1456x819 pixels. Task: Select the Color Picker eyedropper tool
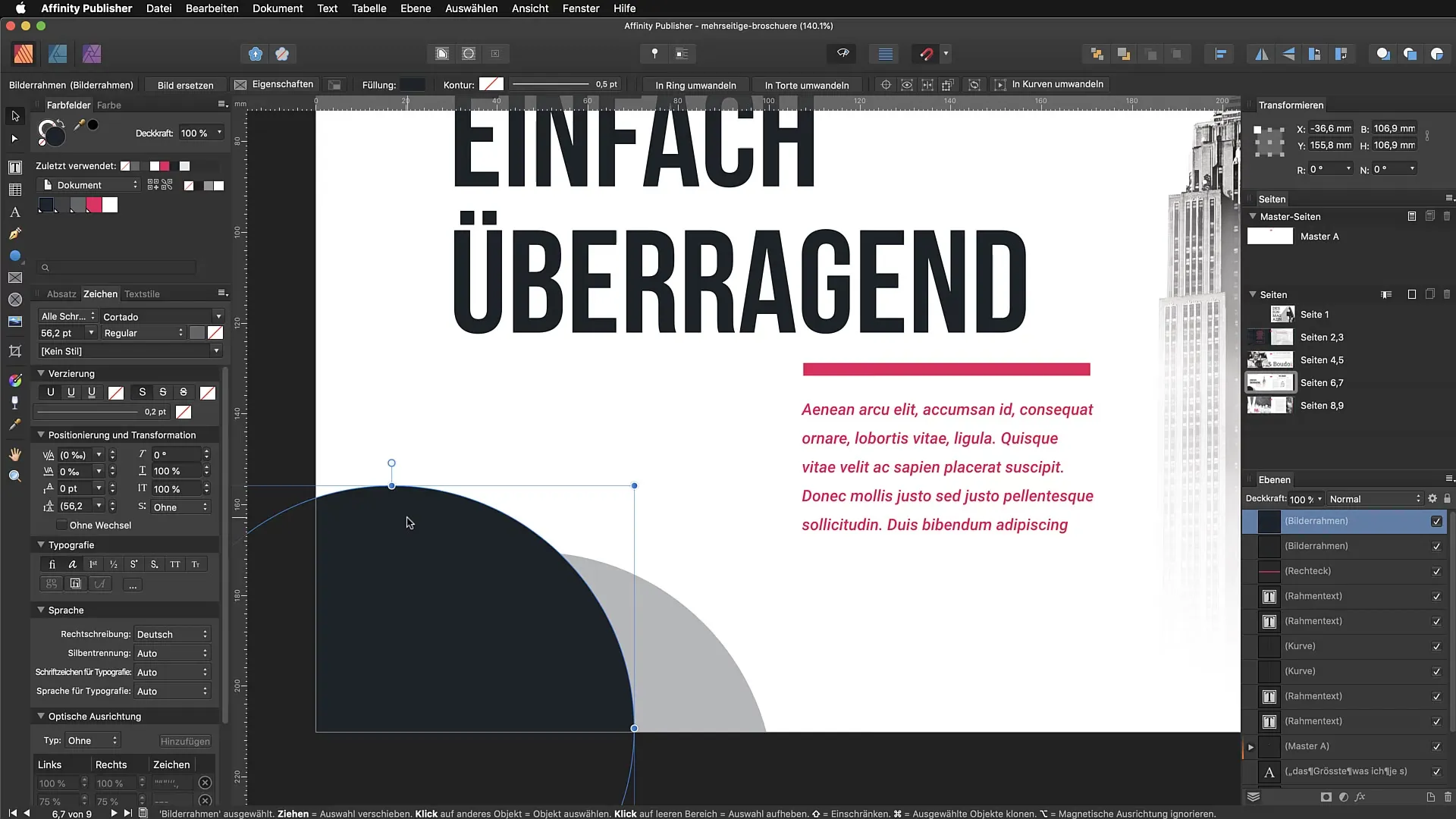[14, 425]
